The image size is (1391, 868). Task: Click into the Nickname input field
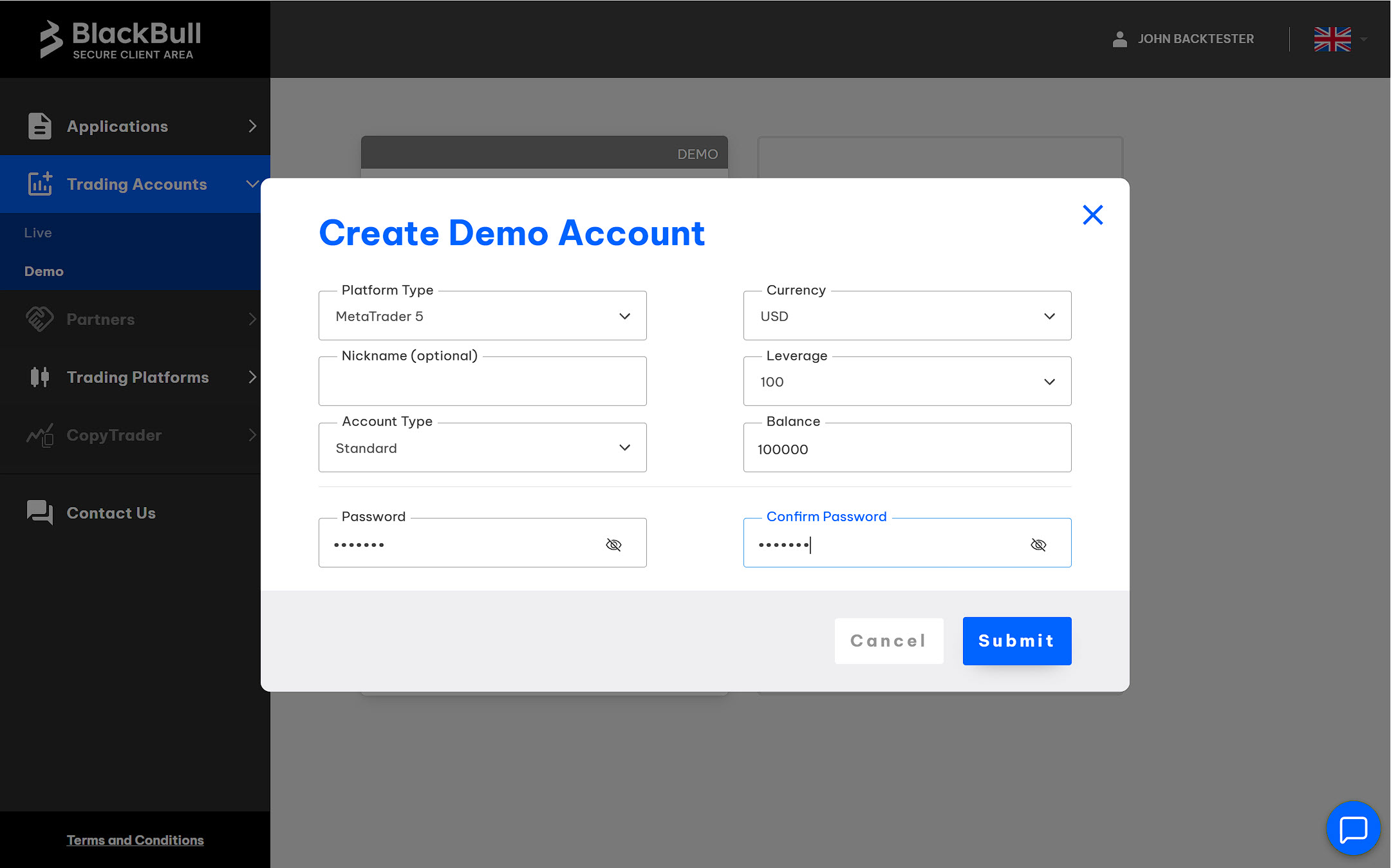(482, 382)
